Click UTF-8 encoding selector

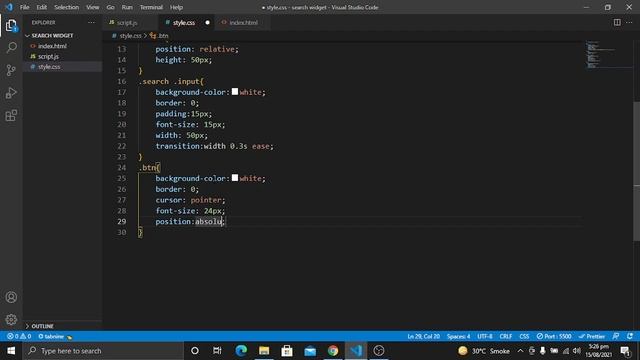[x=485, y=336]
